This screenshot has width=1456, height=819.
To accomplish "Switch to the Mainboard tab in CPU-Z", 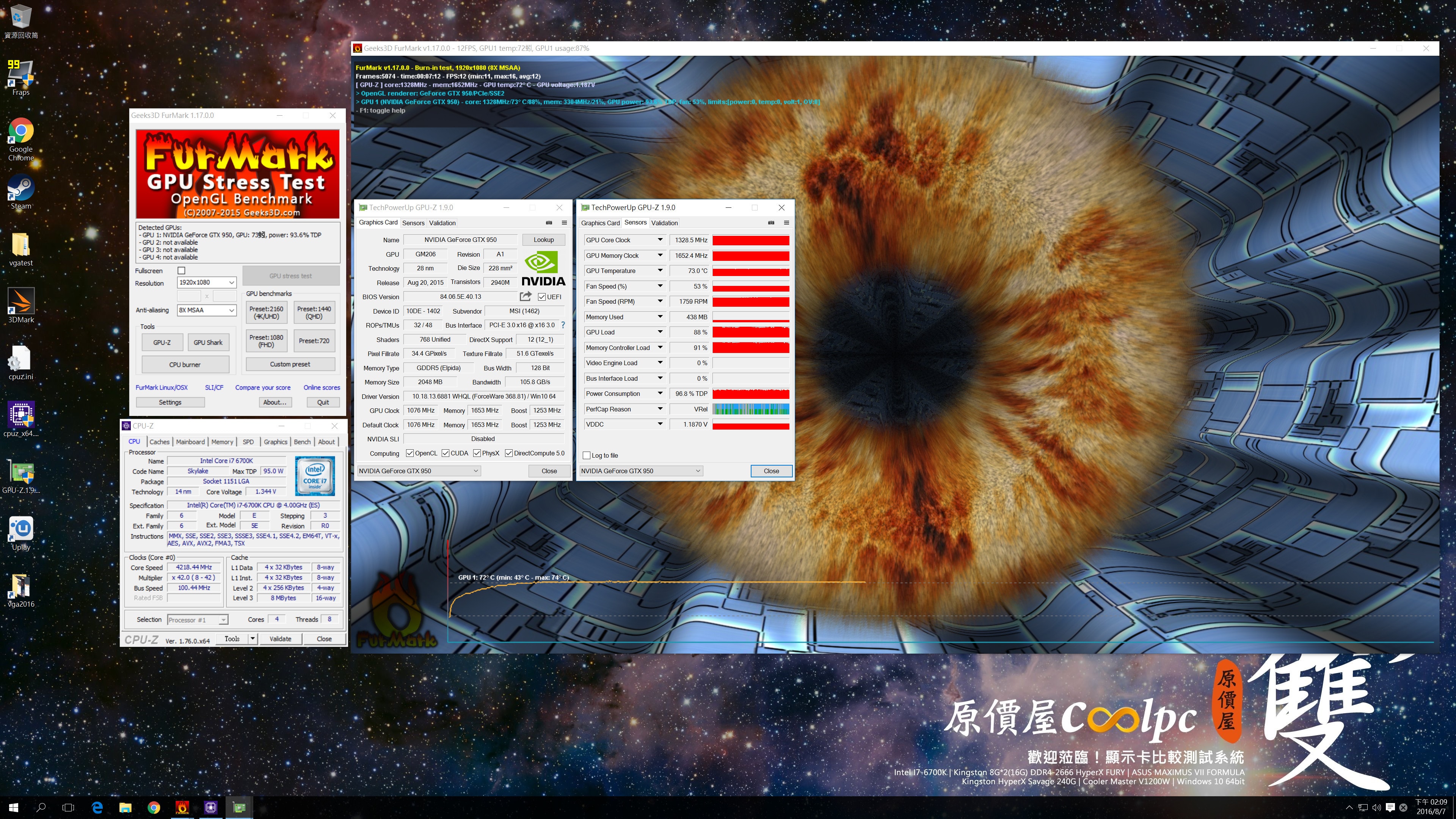I will 190,442.
